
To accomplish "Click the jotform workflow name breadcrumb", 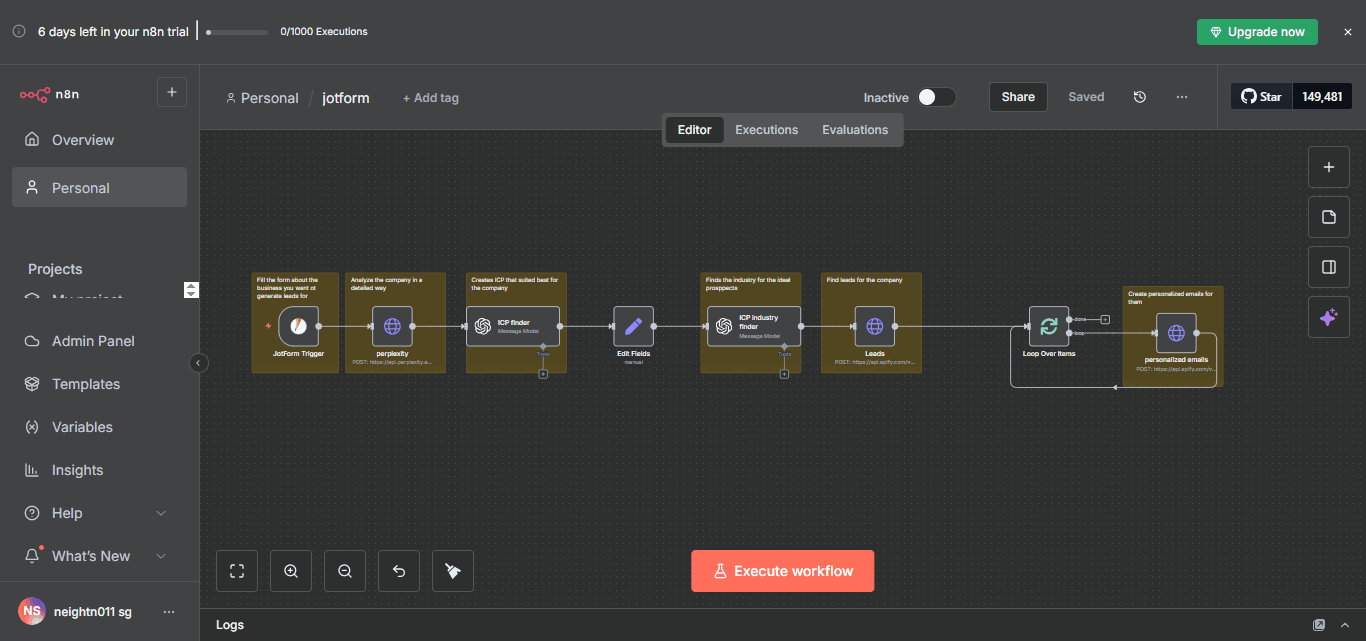I will (345, 97).
